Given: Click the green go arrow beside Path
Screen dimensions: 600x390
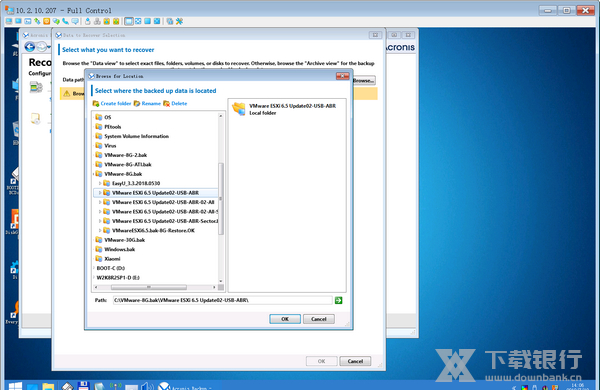Looking at the screenshot, I should pos(338,300).
